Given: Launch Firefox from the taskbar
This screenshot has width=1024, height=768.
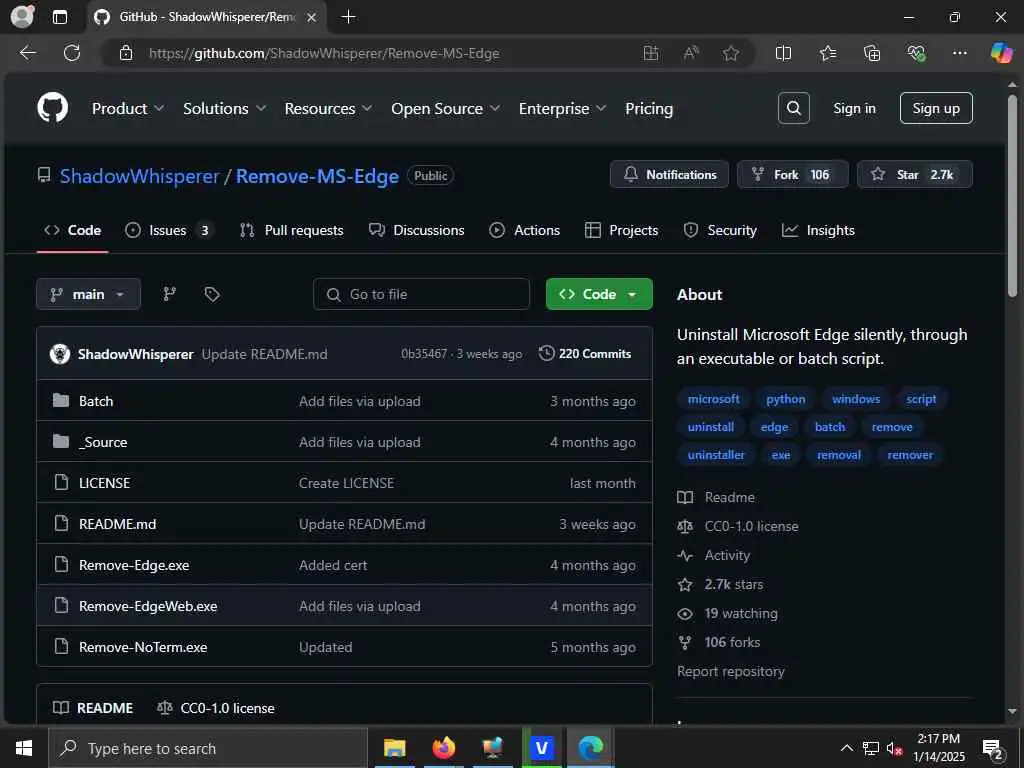Looking at the screenshot, I should pos(443,748).
